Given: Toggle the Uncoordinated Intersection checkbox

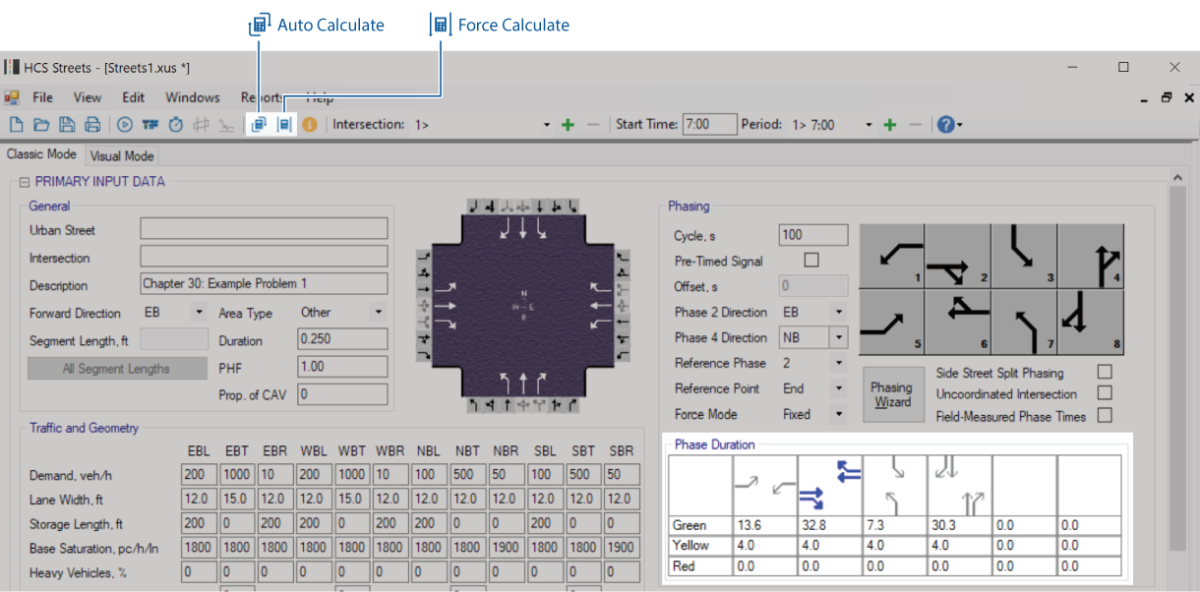Looking at the screenshot, I should (x=1105, y=394).
